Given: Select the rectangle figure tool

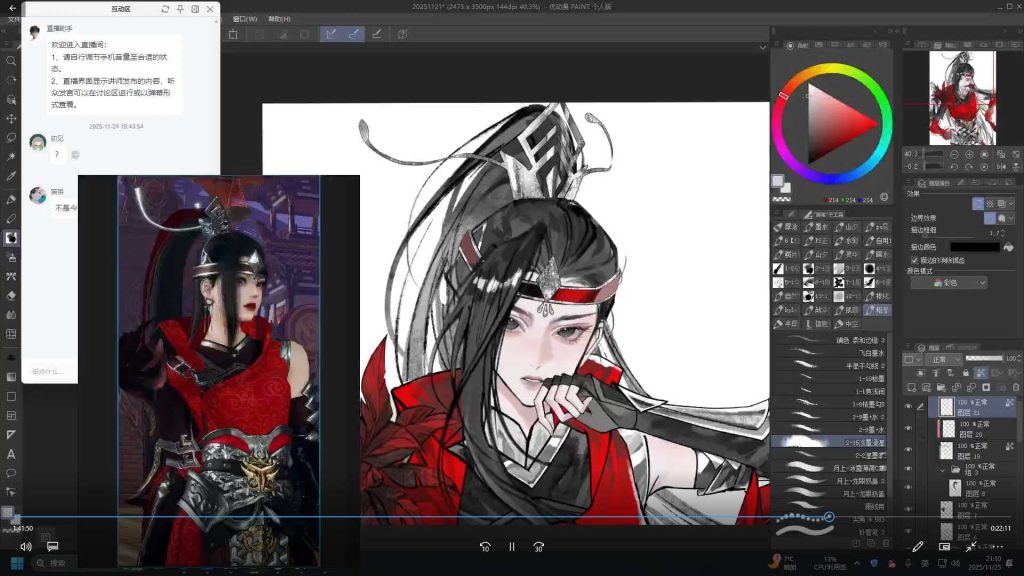Looking at the screenshot, I should tap(11, 396).
